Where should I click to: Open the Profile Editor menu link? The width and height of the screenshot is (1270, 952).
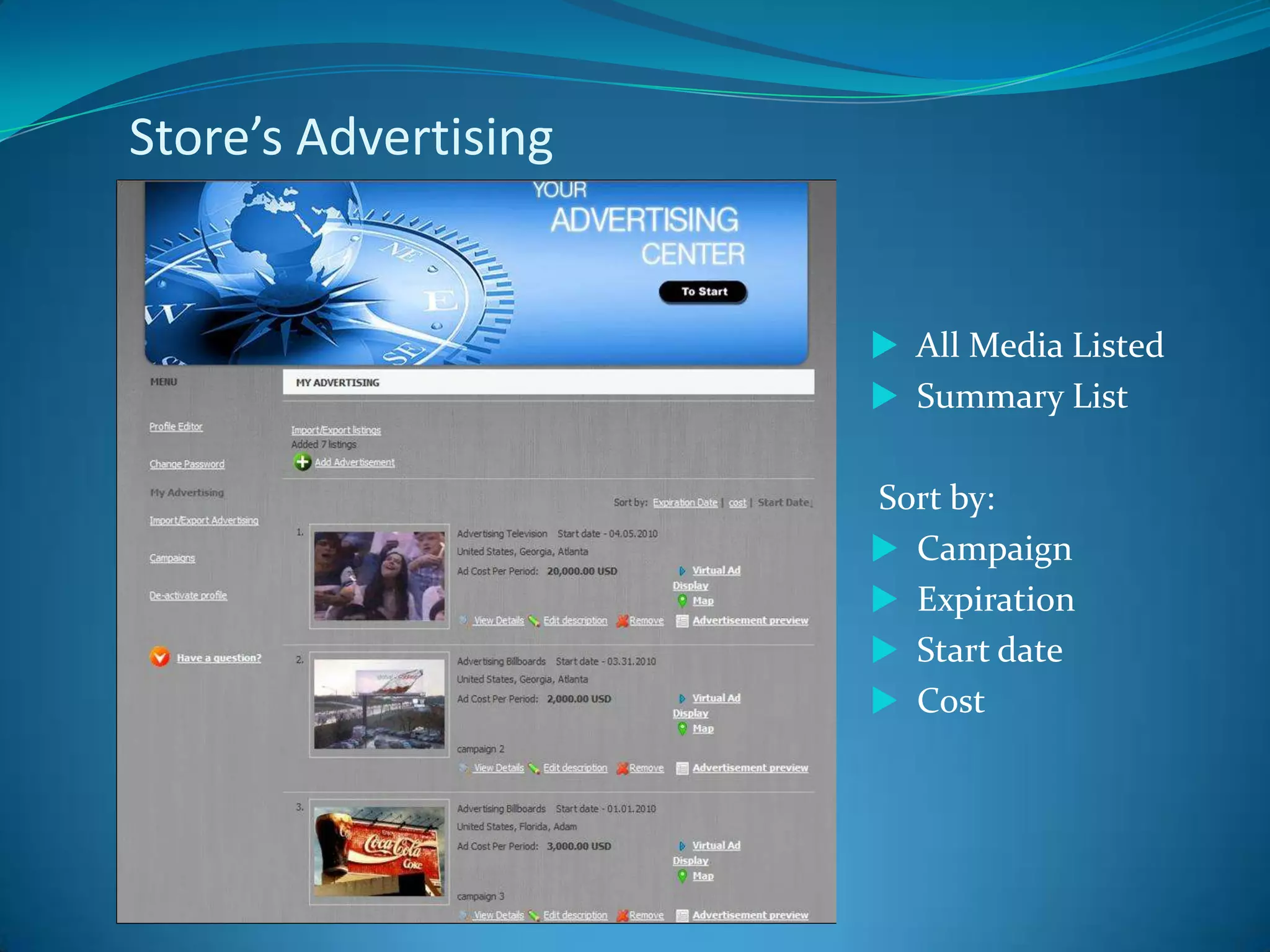pos(175,426)
